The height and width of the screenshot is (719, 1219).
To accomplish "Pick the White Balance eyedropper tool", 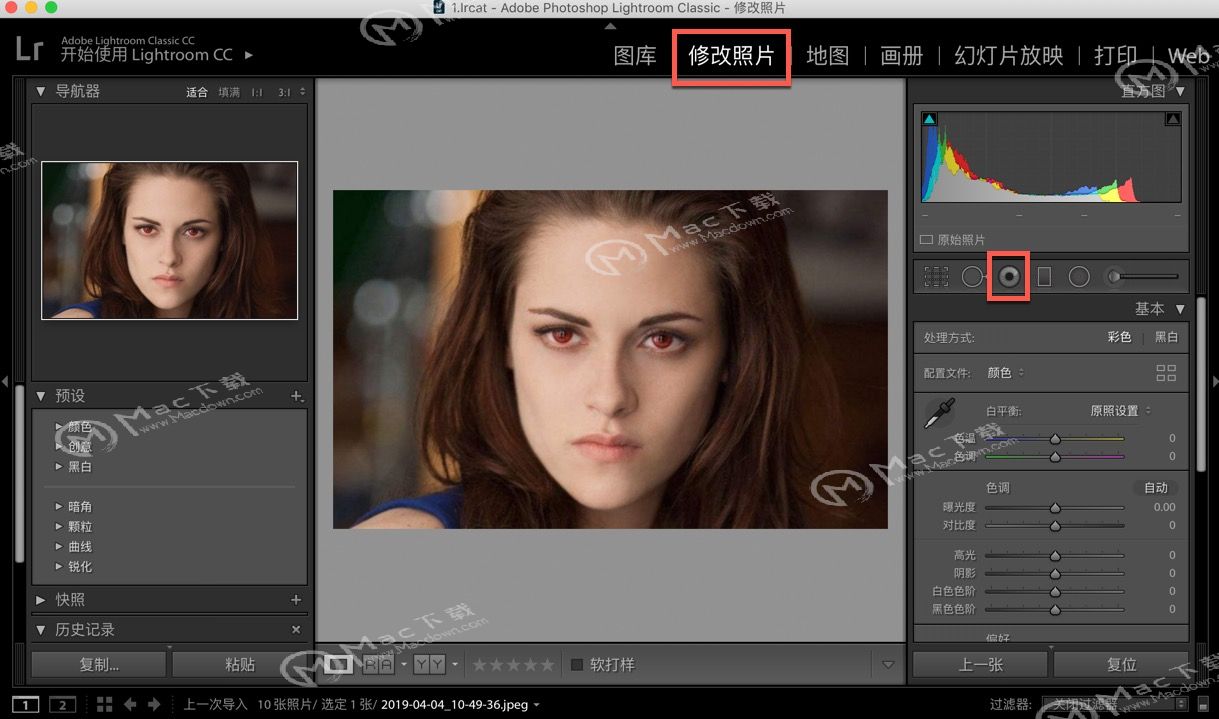I will click(x=939, y=413).
